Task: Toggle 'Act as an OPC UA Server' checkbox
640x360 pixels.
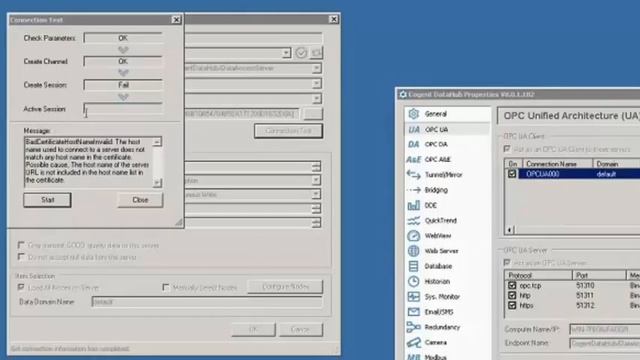Action: coord(507,262)
